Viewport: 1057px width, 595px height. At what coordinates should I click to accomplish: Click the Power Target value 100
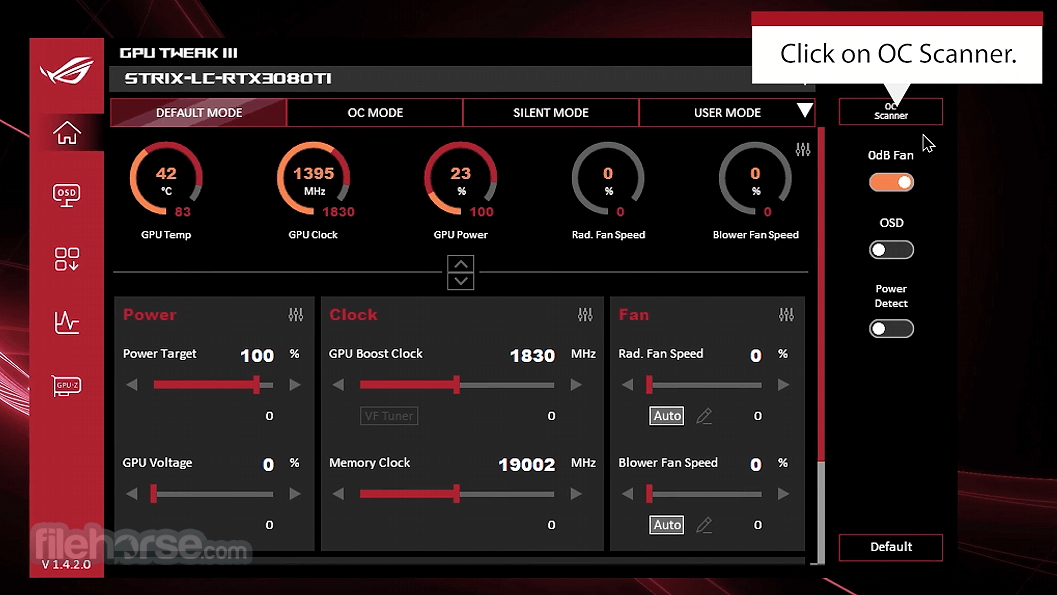[257, 355]
